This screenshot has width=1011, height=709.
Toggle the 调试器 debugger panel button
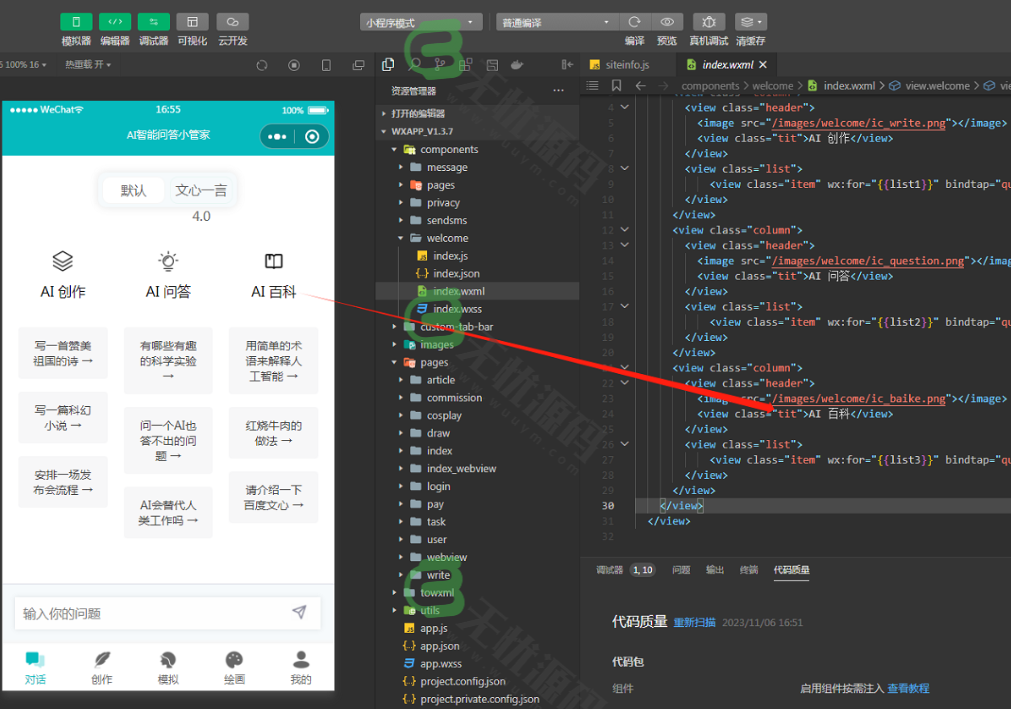click(153, 22)
